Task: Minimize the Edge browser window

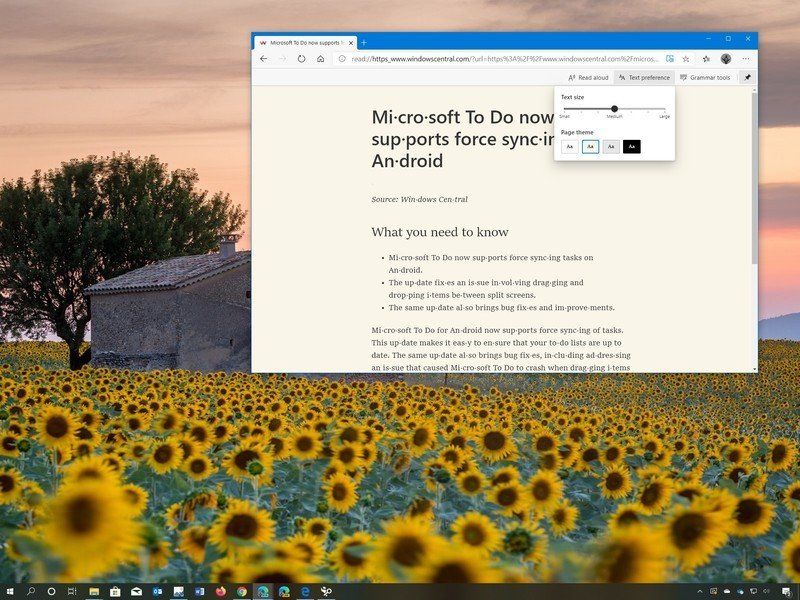Action: tap(709, 39)
